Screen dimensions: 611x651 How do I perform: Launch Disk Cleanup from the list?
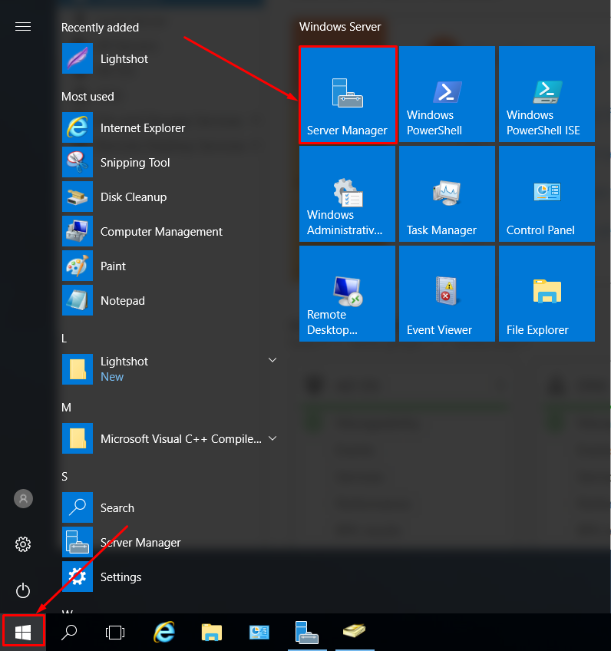tap(169, 197)
